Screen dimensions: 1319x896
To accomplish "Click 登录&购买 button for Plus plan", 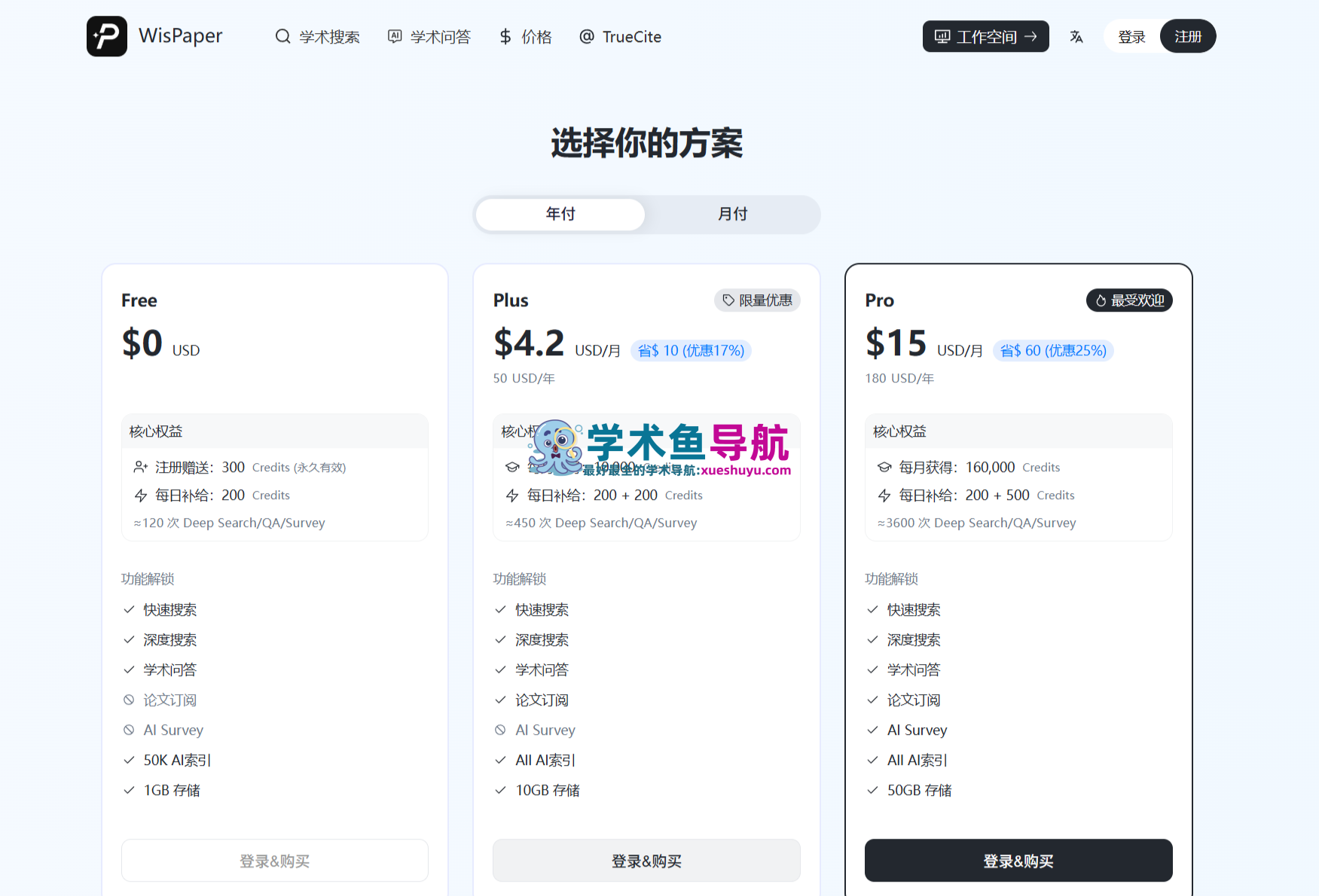I will [x=646, y=861].
